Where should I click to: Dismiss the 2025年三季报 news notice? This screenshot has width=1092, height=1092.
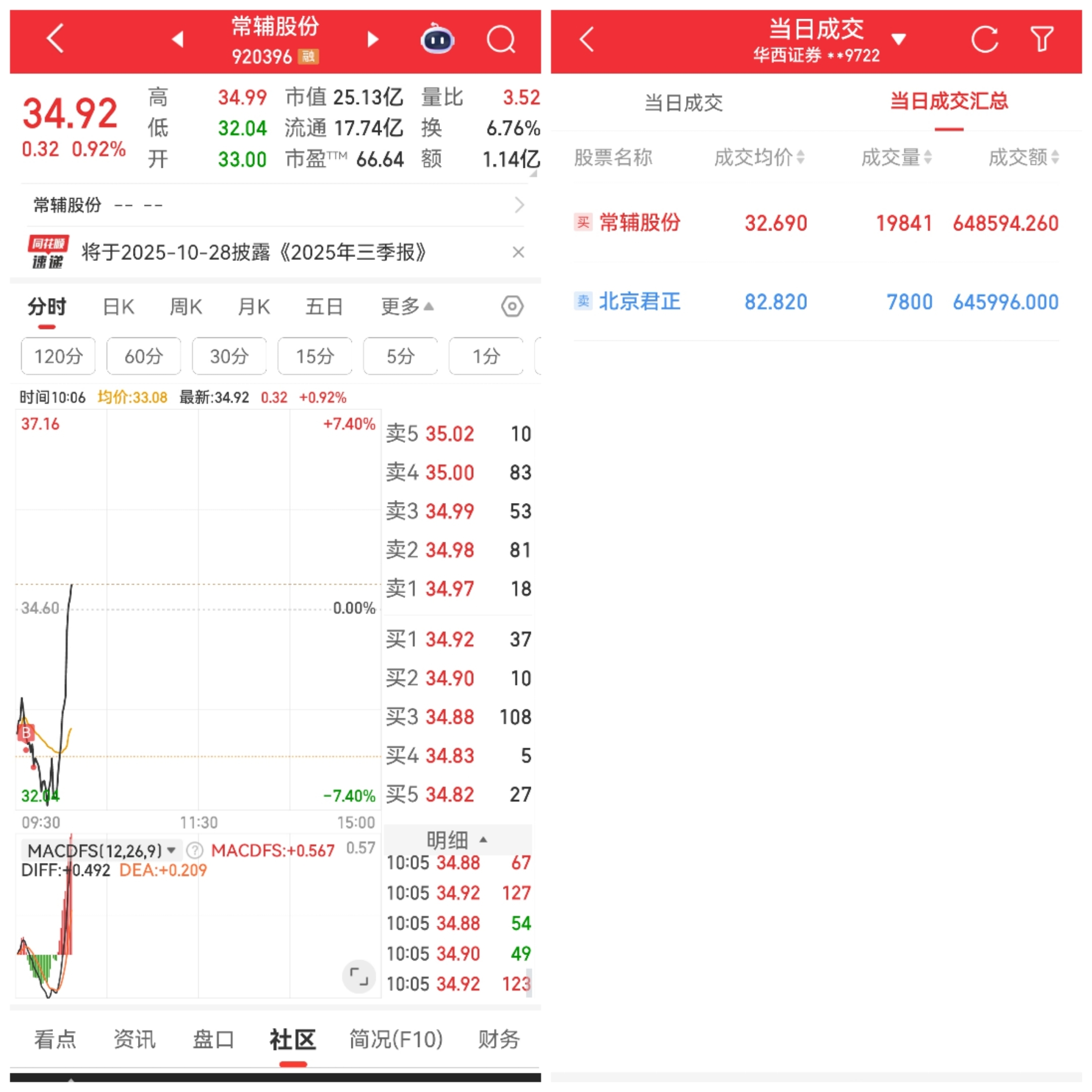tap(518, 252)
